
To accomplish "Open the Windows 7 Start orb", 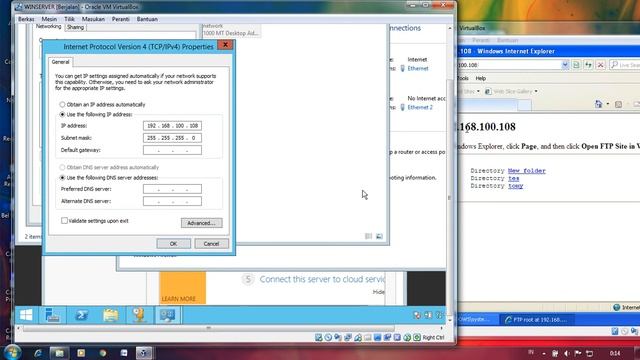I will [12, 352].
